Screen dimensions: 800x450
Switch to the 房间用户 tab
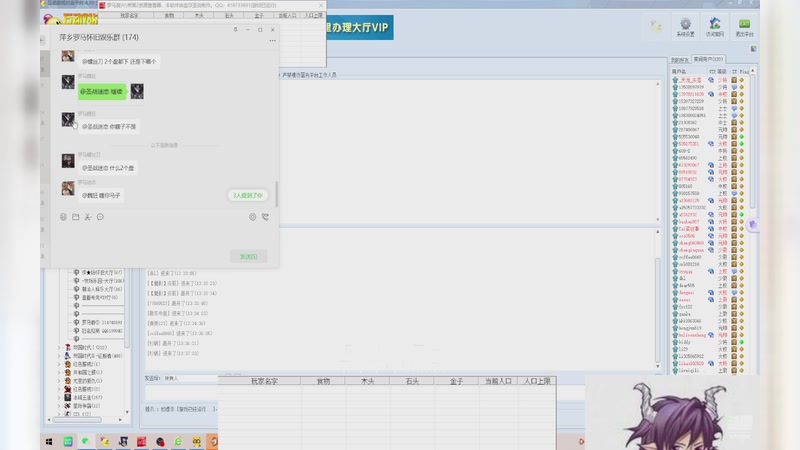(708, 59)
